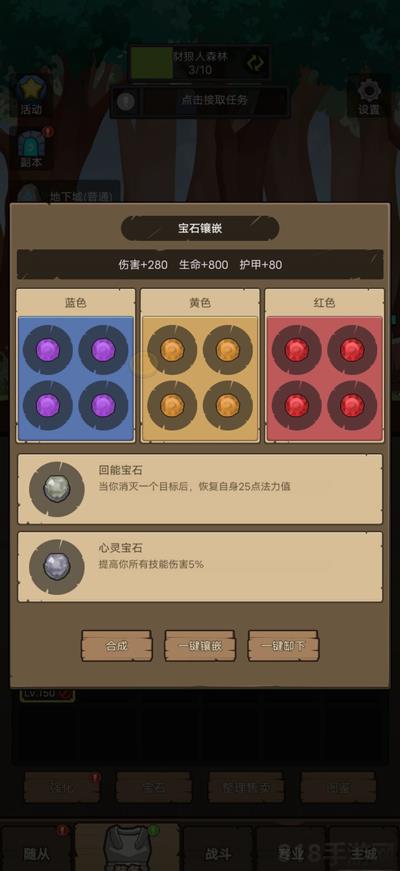Click the 合成 button
400x871 pixels.
(117, 646)
